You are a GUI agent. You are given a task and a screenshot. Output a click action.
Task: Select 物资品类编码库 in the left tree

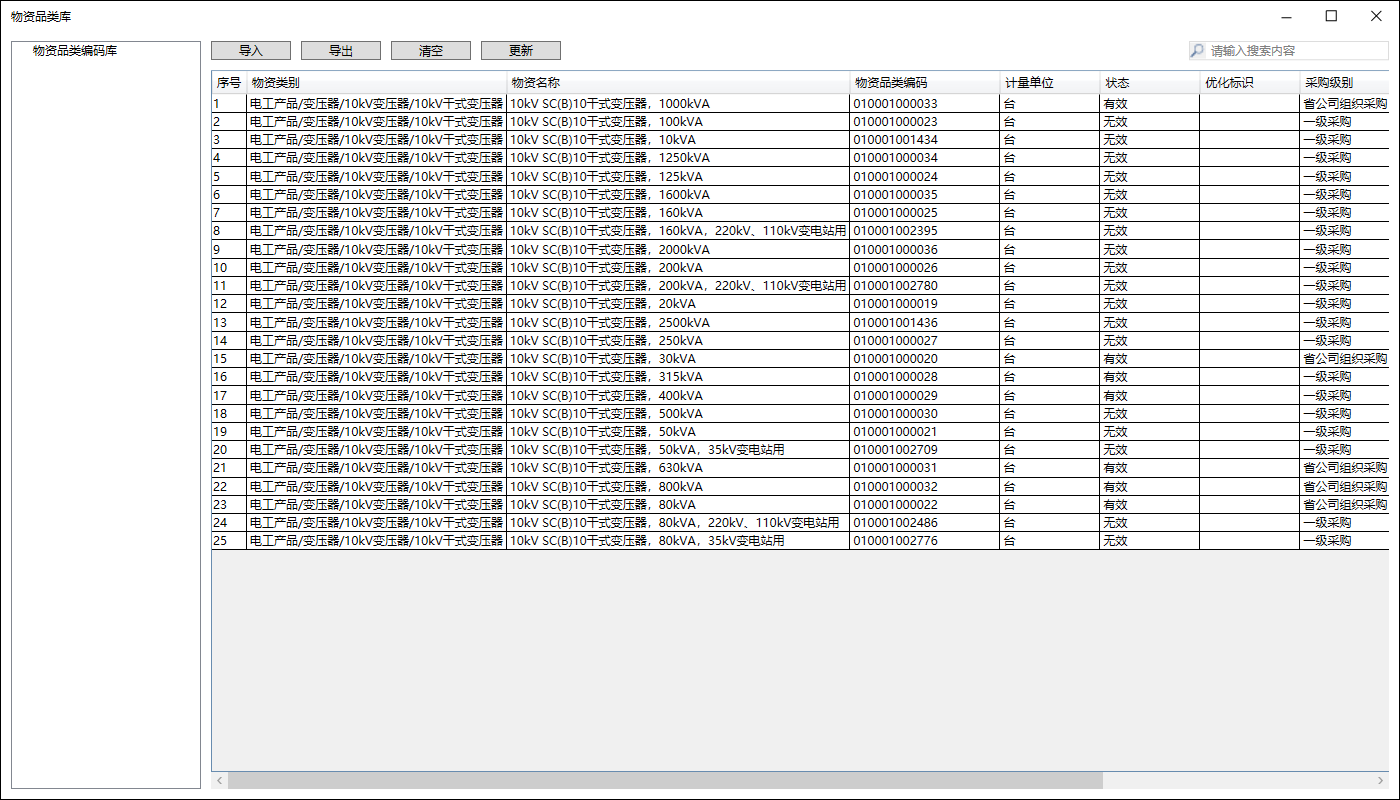tap(75, 50)
